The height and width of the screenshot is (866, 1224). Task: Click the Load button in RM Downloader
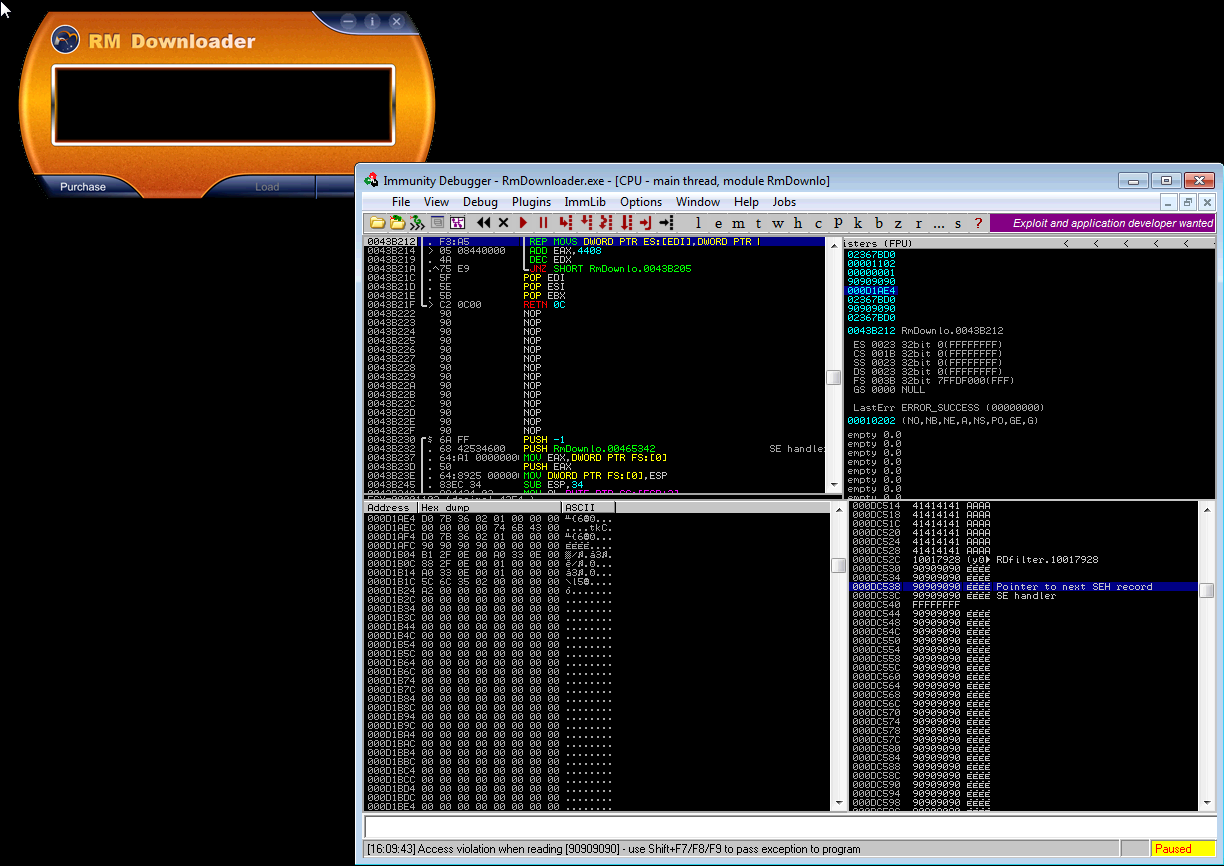click(267, 187)
